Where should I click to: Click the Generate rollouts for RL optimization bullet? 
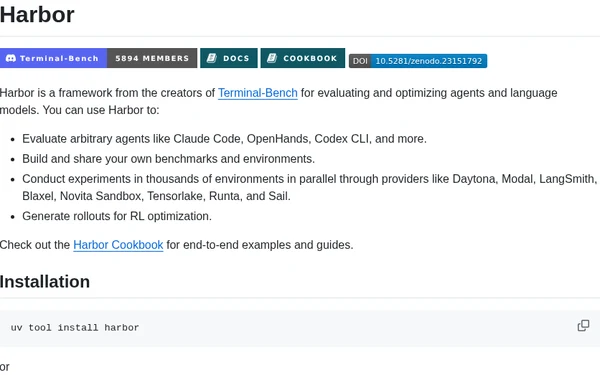click(x=117, y=216)
